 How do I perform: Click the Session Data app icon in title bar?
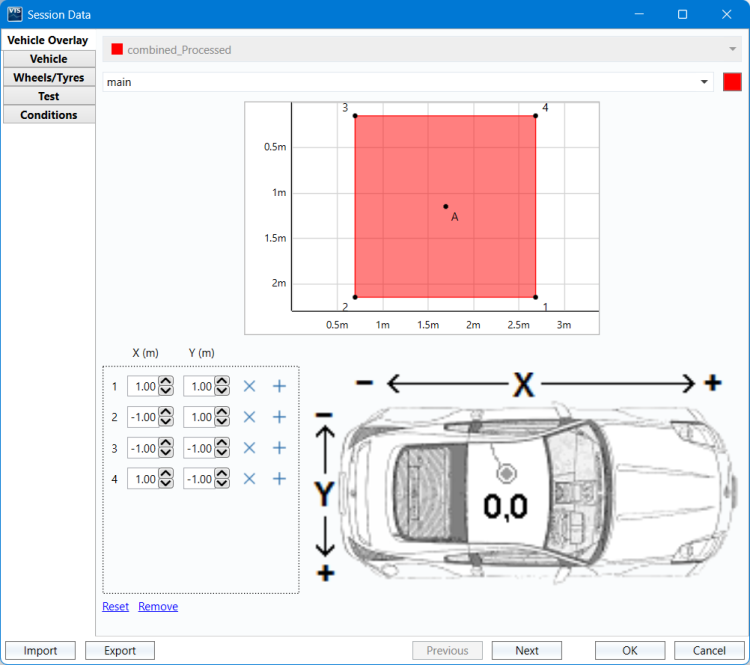pyautogui.click(x=15, y=14)
